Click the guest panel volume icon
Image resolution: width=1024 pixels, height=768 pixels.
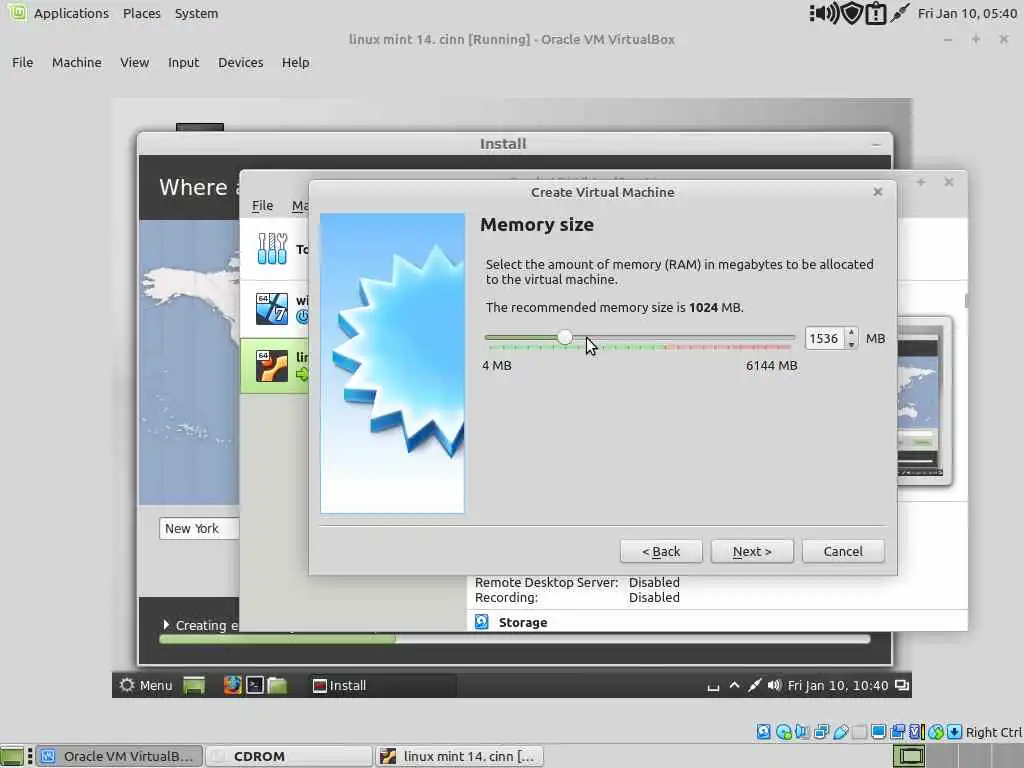[774, 685]
